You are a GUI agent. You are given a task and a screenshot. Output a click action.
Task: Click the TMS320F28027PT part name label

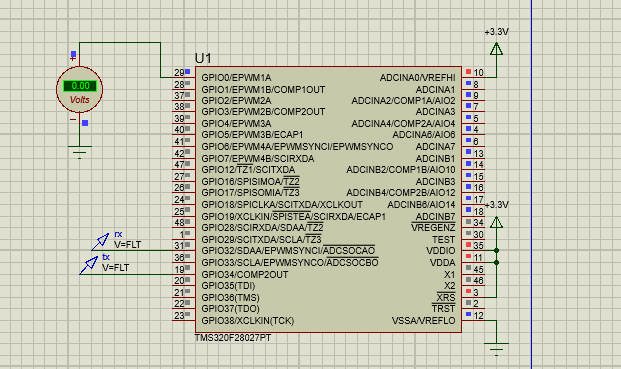[233, 338]
